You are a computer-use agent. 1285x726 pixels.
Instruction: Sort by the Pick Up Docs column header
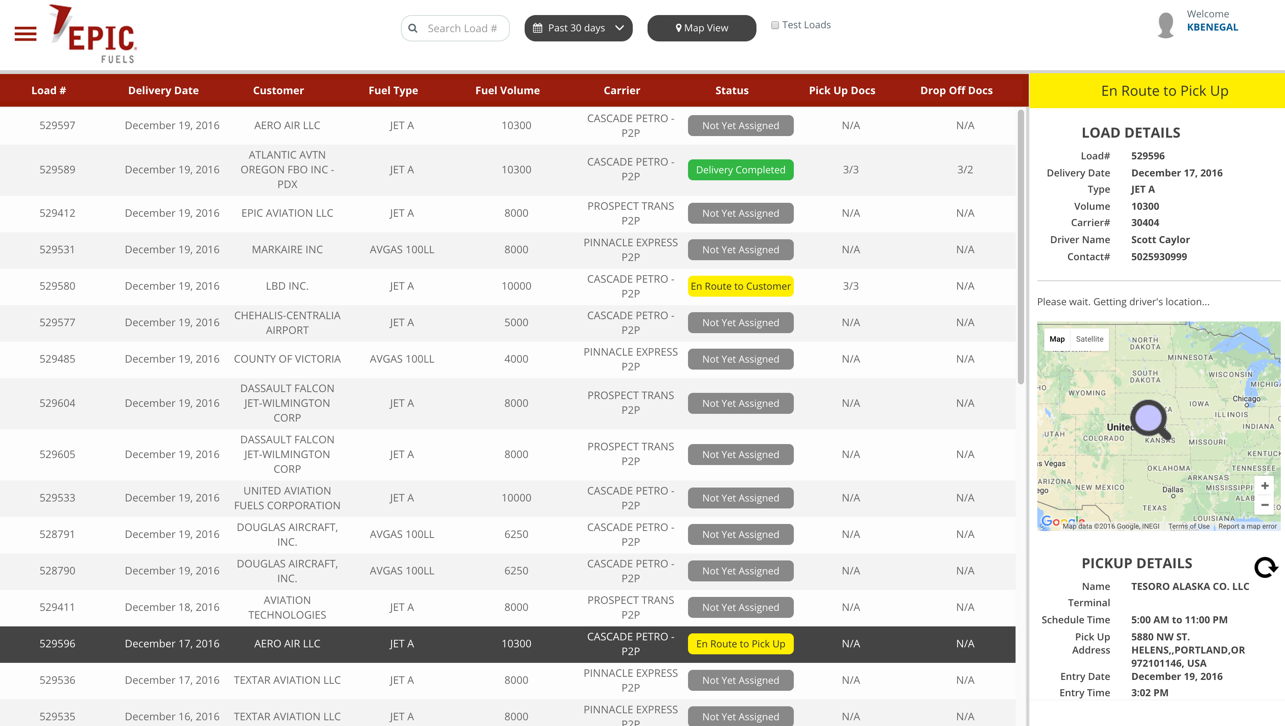pos(842,90)
